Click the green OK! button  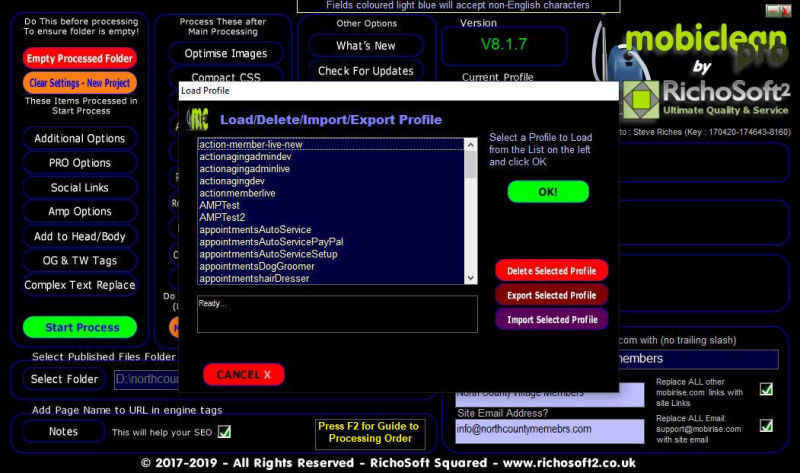(x=548, y=192)
